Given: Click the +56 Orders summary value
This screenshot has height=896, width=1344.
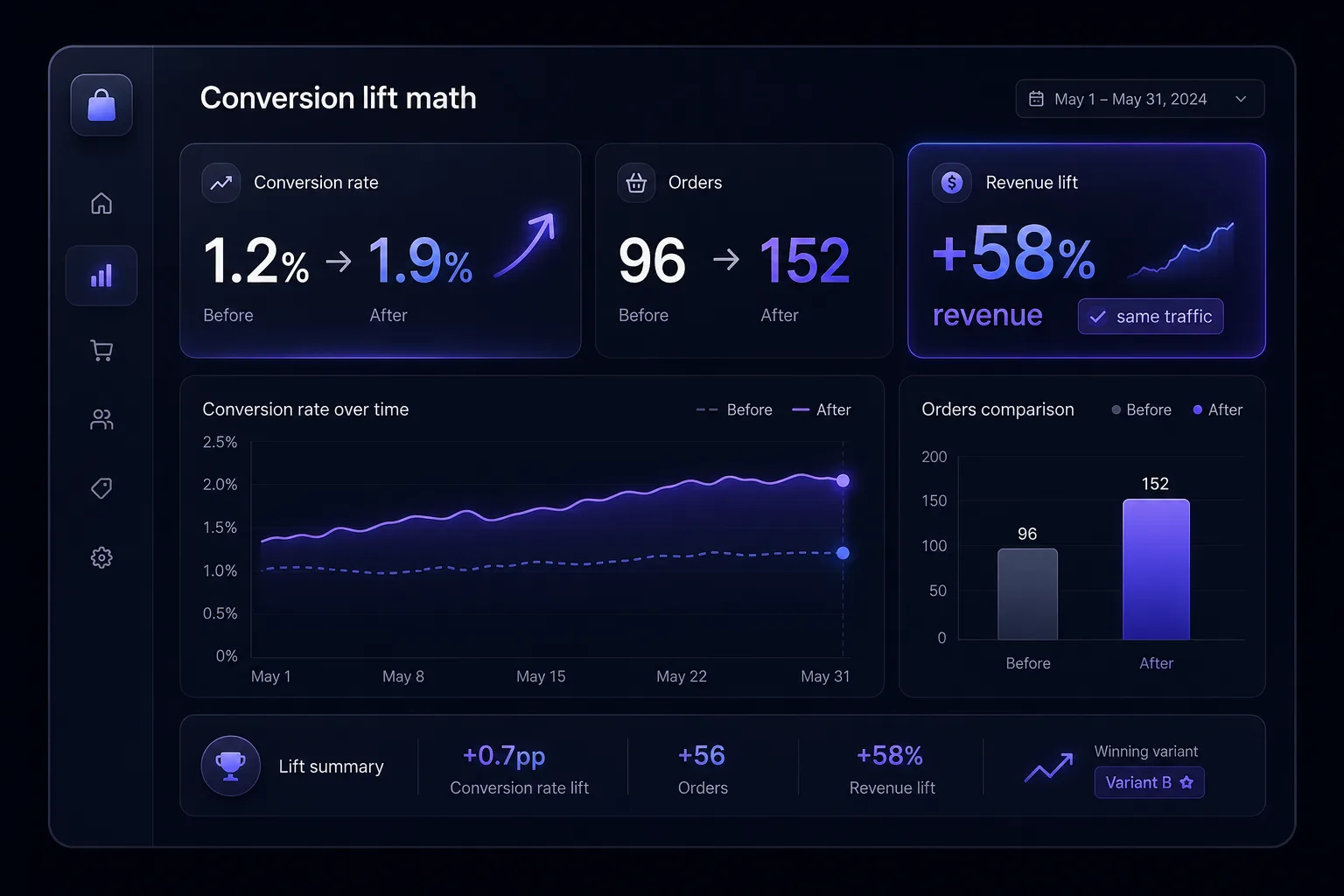Looking at the screenshot, I should coord(702,755).
